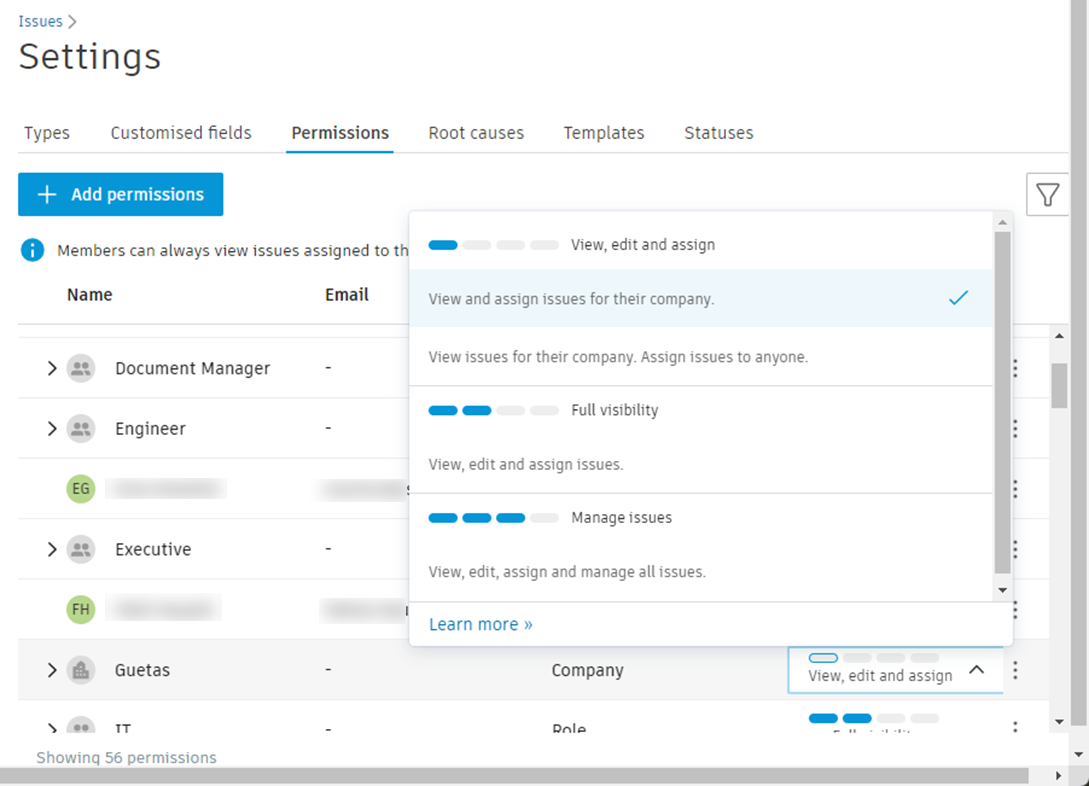Click the checkmark on selected permission option
This screenshot has width=1089, height=786.
coord(958,298)
